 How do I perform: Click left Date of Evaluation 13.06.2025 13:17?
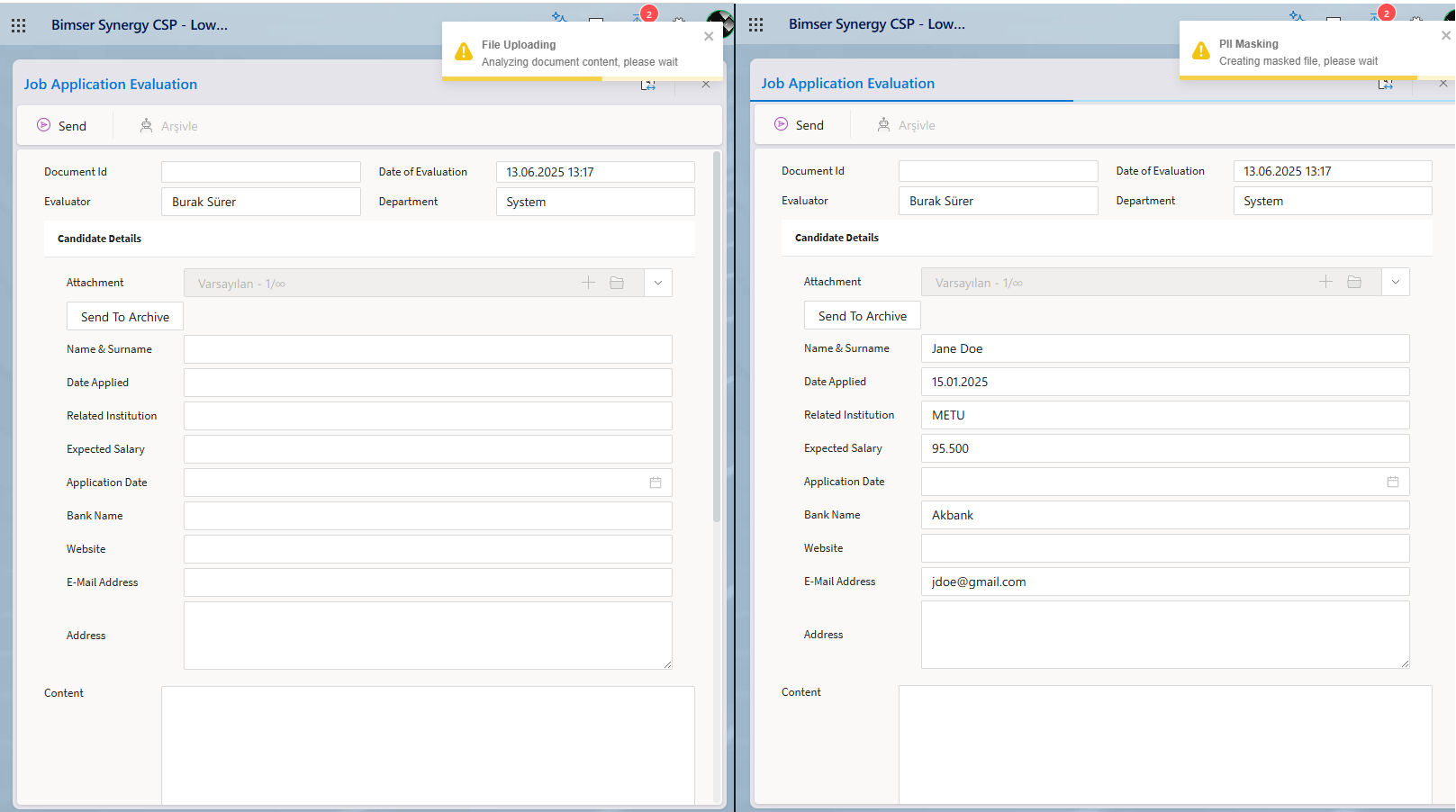595,172
